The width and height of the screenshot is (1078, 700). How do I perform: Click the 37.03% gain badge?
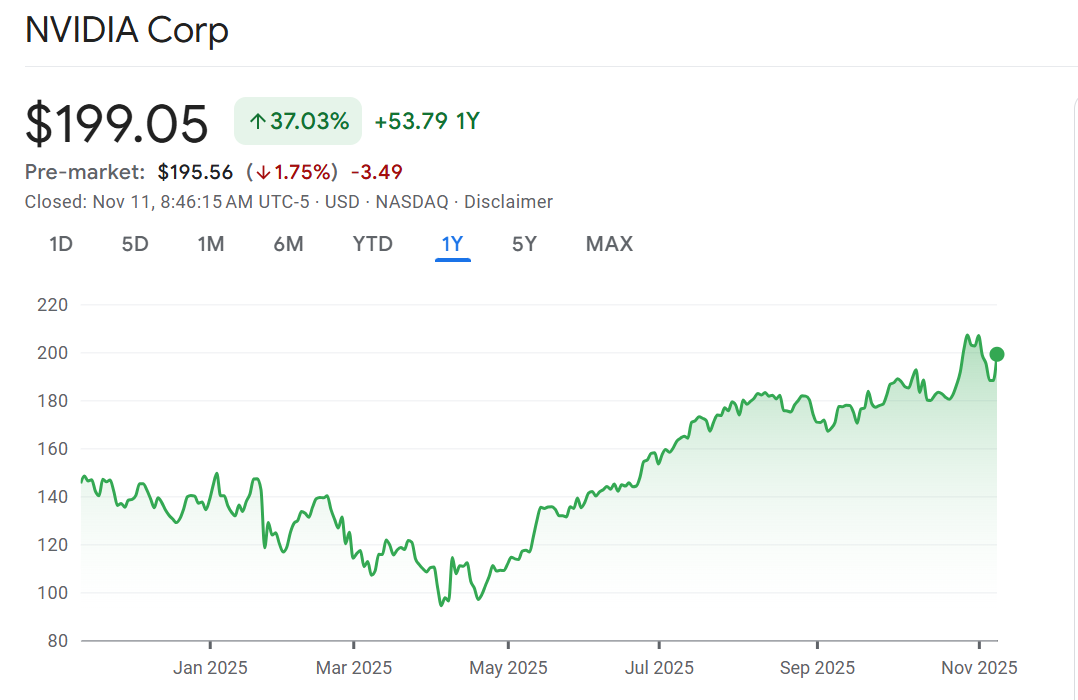[x=298, y=122]
